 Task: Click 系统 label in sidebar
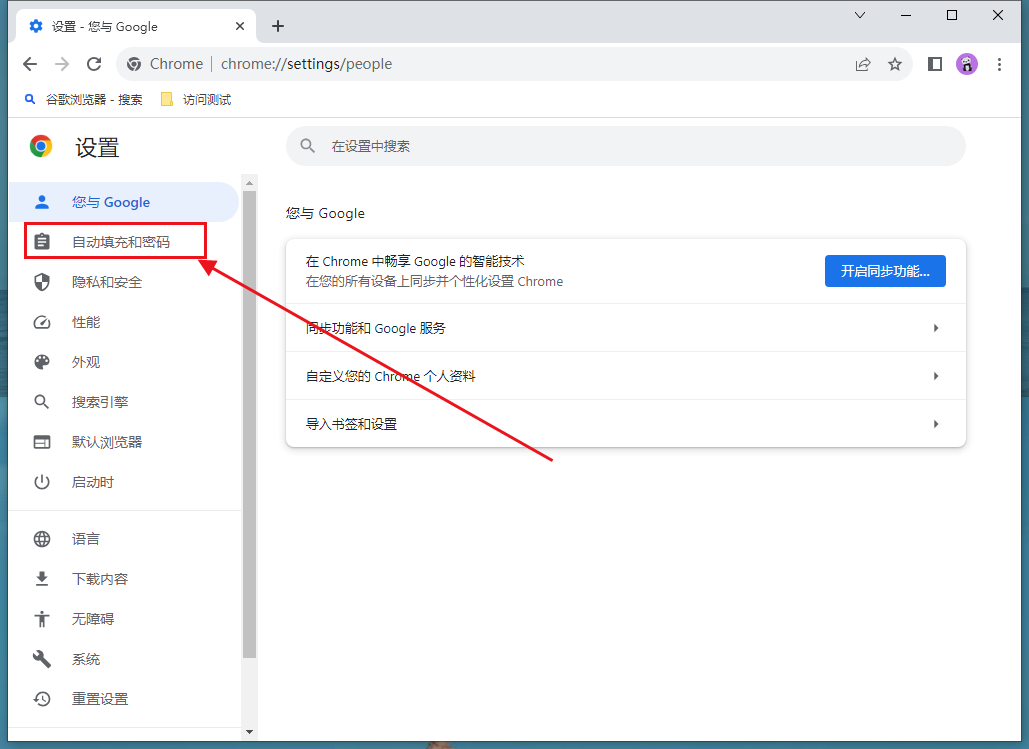pyautogui.click(x=85, y=659)
